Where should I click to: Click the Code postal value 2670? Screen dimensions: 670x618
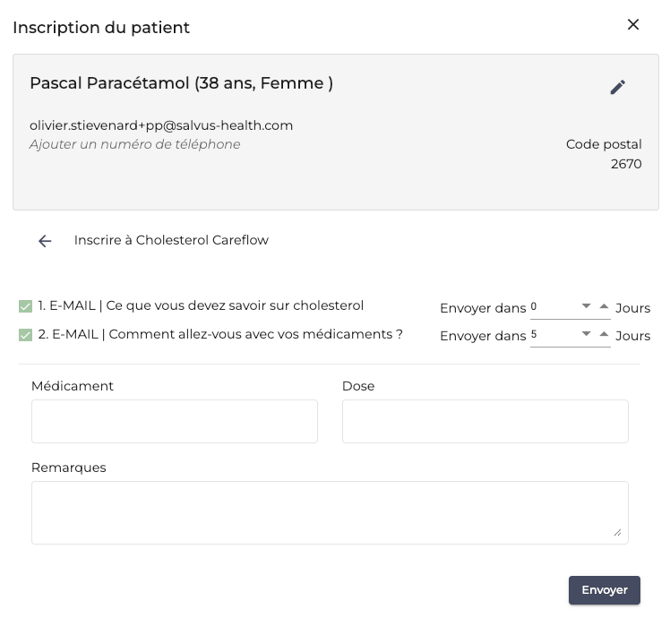(x=626, y=164)
